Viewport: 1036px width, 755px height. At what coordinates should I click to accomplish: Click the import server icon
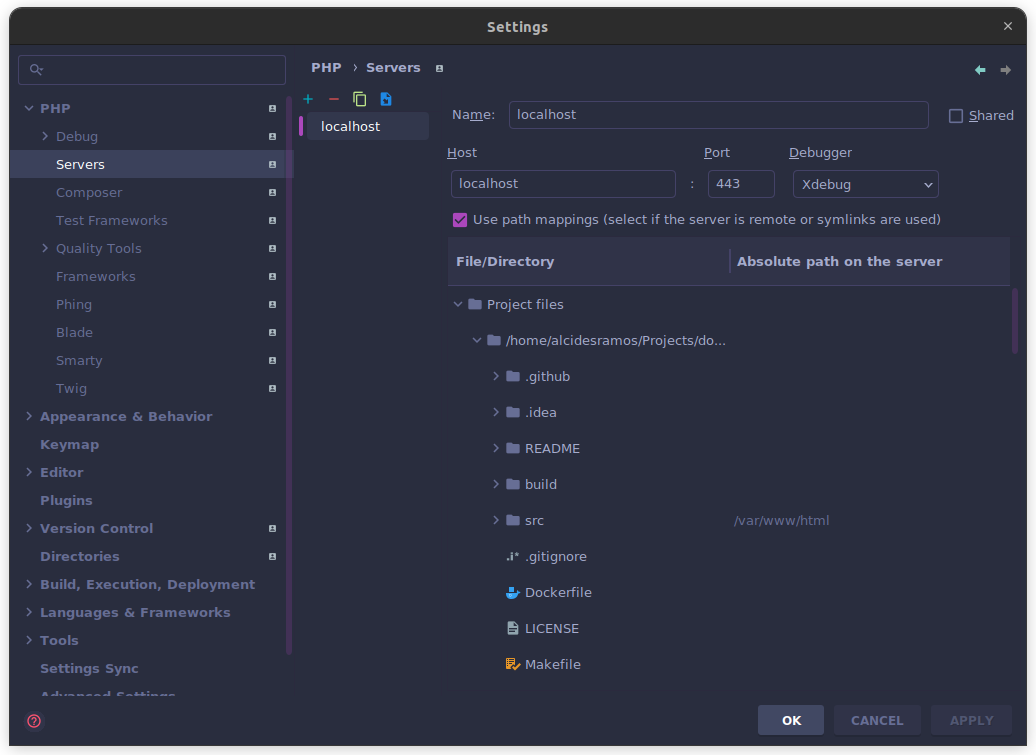pyautogui.click(x=386, y=99)
